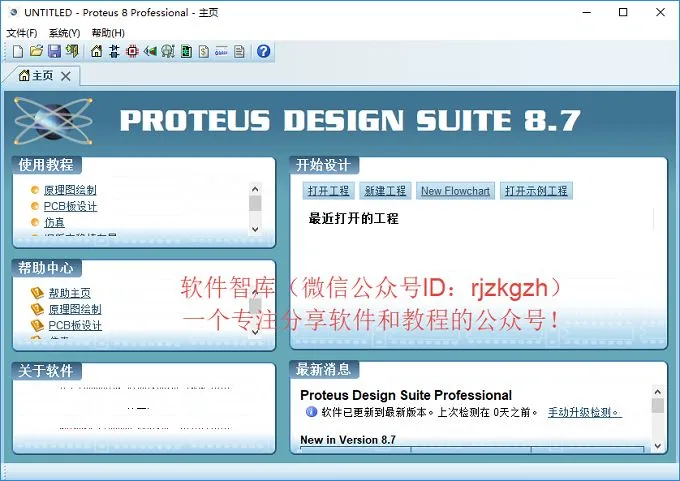The width and height of the screenshot is (680, 481).
Task: Click the 打开工程 button
Action: (x=328, y=191)
